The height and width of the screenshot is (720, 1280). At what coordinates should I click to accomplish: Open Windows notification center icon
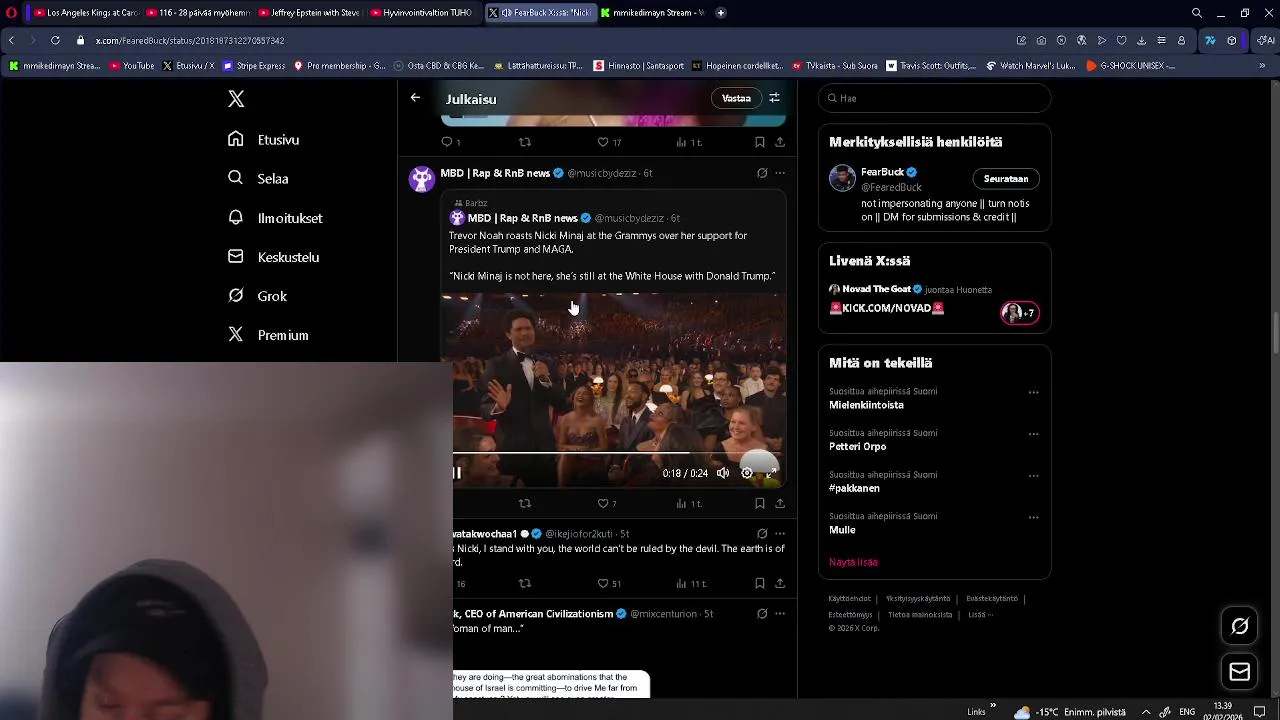pos(1260,712)
